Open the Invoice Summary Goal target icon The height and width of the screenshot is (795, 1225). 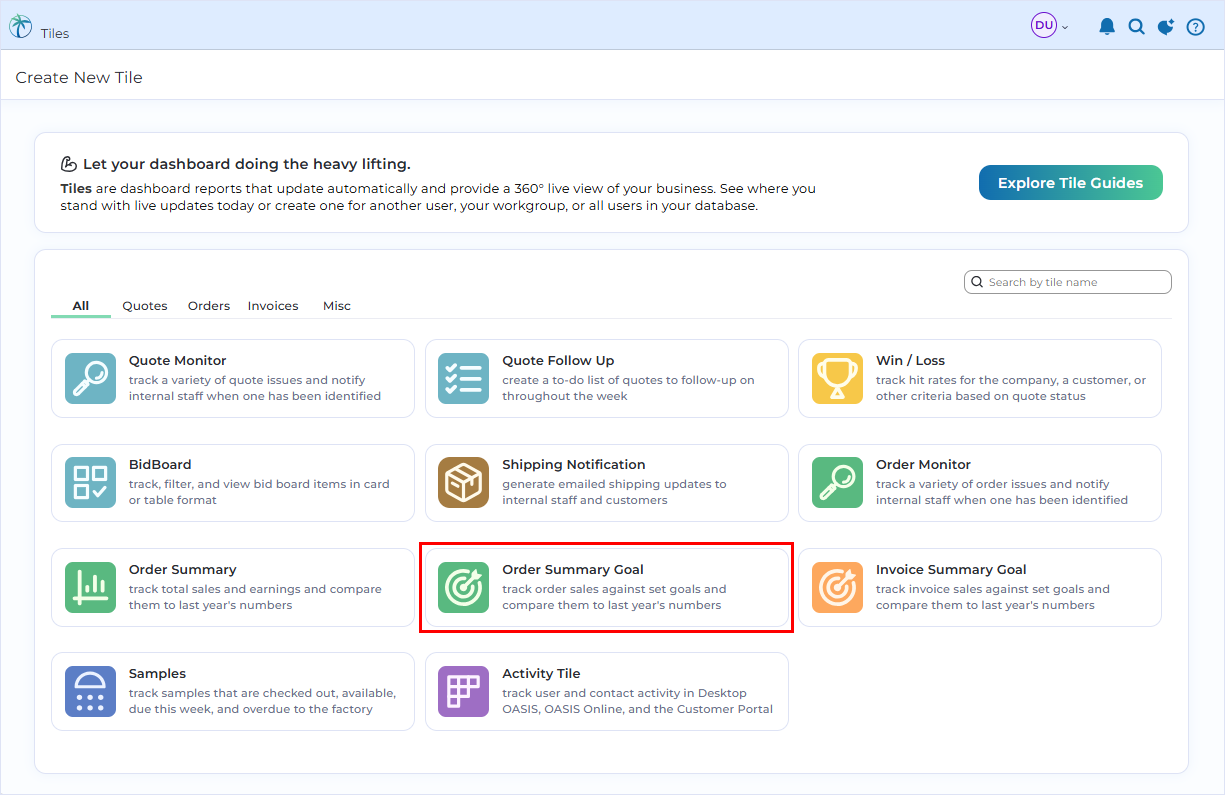point(837,587)
